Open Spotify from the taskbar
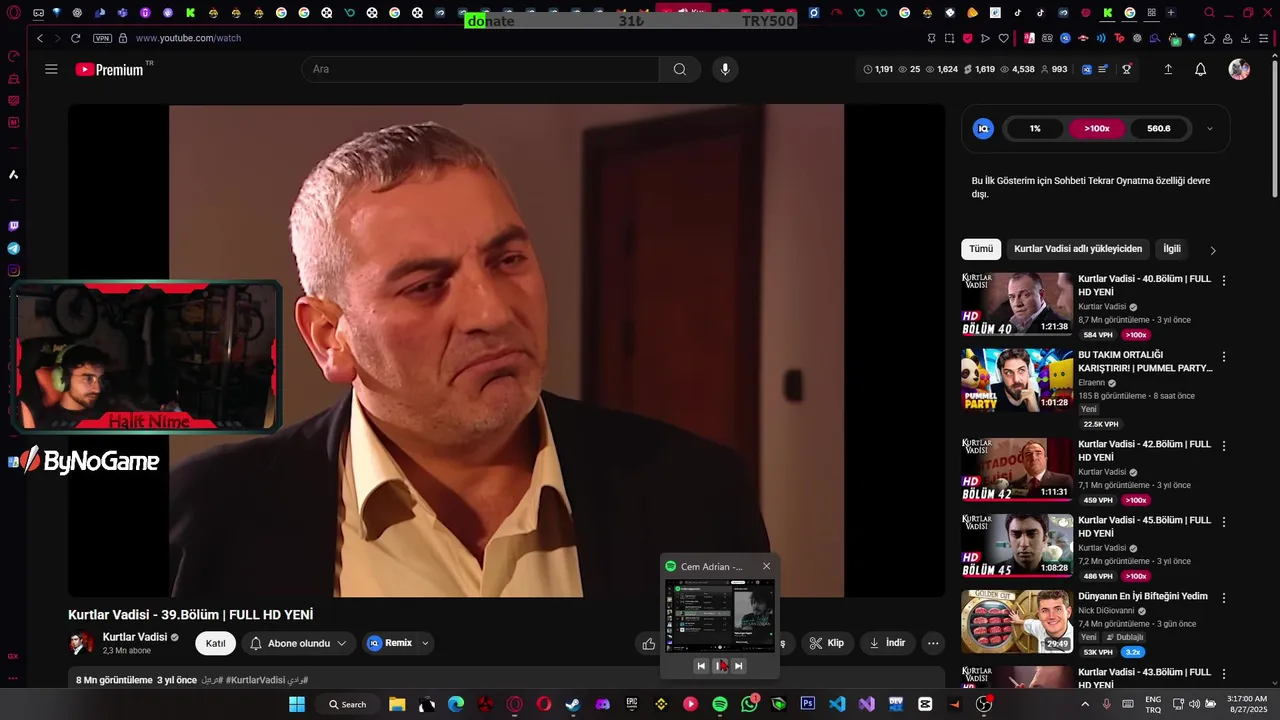Viewport: 1280px width, 720px height. pyautogui.click(x=720, y=704)
